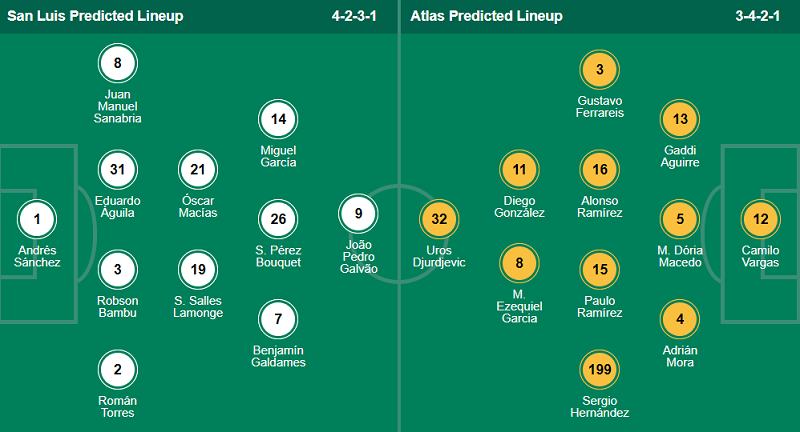Click the number 31 Eduardo Águila badge
The width and height of the screenshot is (800, 432).
(118, 169)
